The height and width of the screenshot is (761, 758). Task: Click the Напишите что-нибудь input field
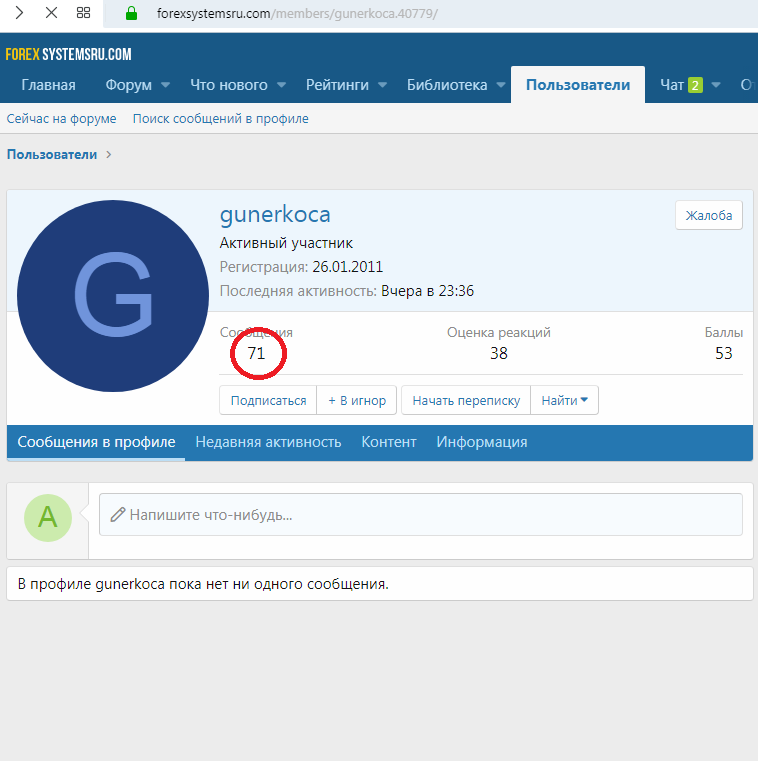coord(421,514)
